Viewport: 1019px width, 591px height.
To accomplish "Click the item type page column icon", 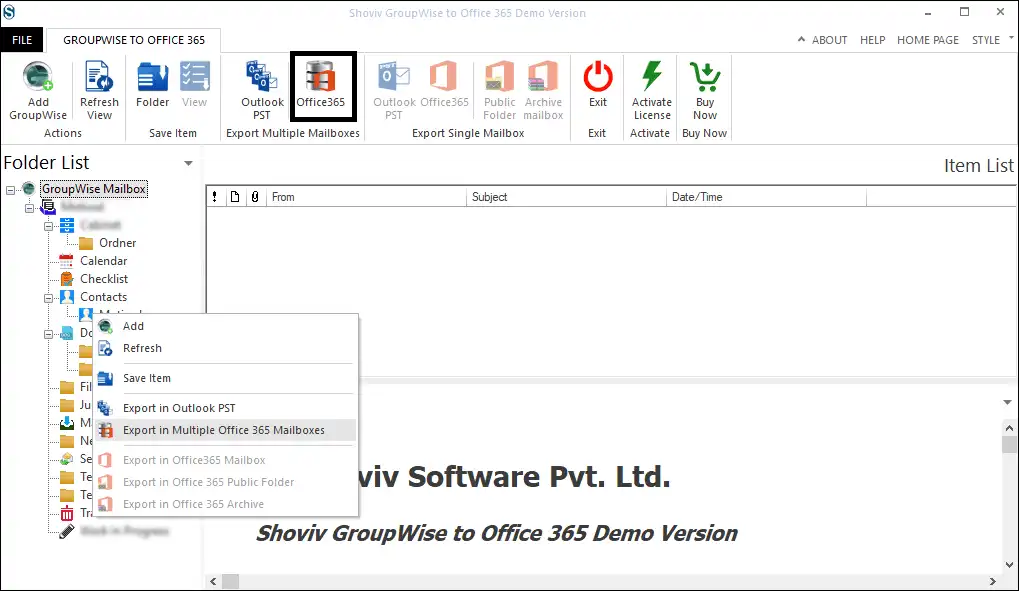I will click(235, 196).
